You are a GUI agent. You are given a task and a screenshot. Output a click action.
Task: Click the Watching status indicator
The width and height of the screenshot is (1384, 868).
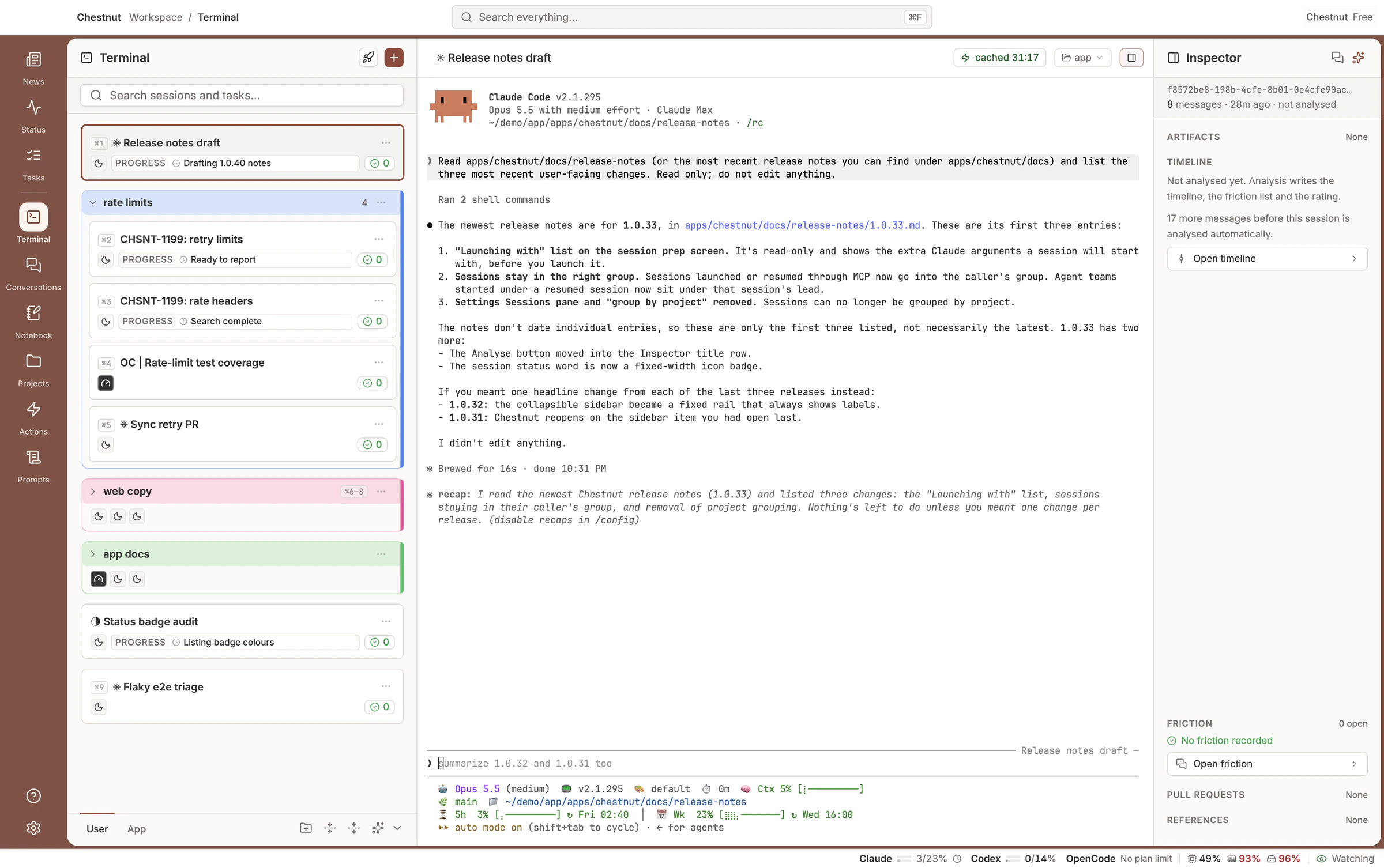point(1345,859)
